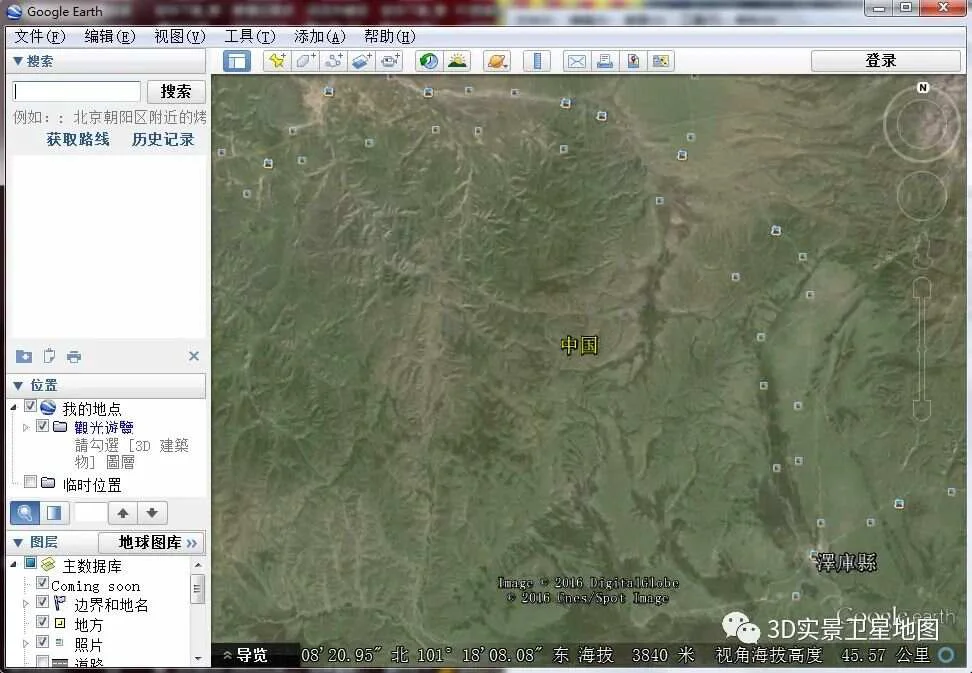Uncheck the Coming soon layer

[x=42, y=583]
